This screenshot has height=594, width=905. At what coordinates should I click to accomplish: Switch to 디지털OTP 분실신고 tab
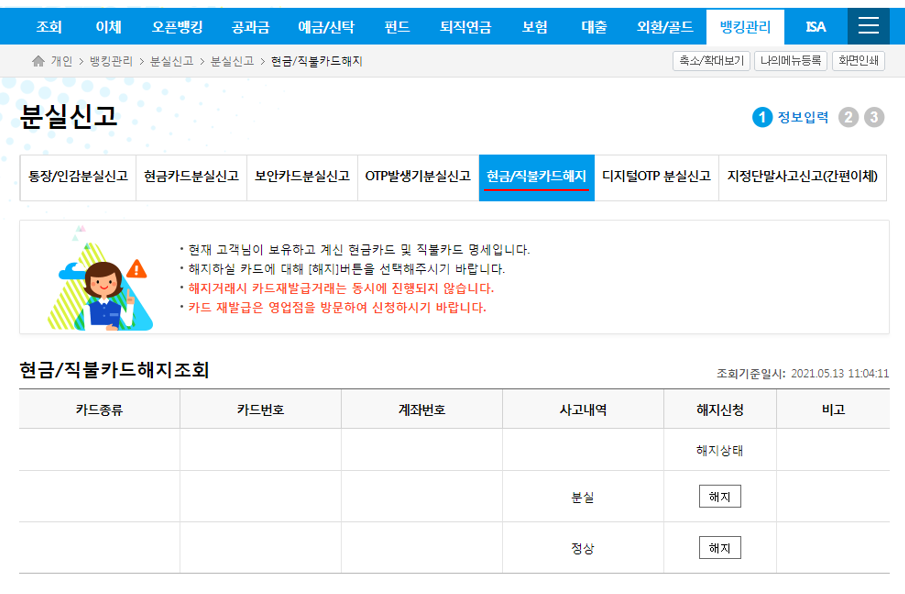click(656, 177)
